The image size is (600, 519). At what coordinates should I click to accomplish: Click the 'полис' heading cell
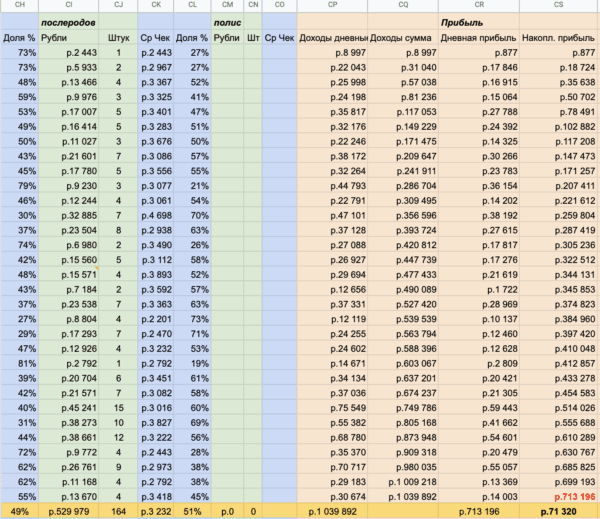(x=227, y=23)
